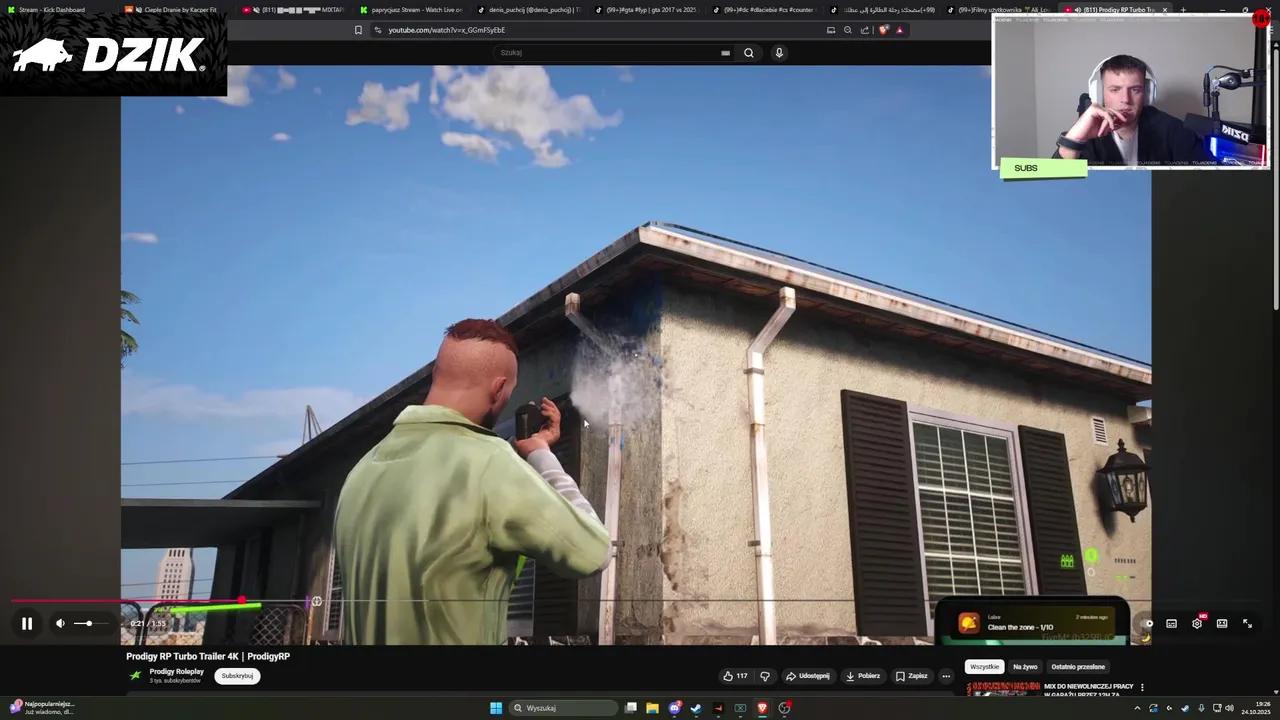This screenshot has width=1280, height=720.
Task: Open the OBS taskbar icon
Action: [x=785, y=708]
